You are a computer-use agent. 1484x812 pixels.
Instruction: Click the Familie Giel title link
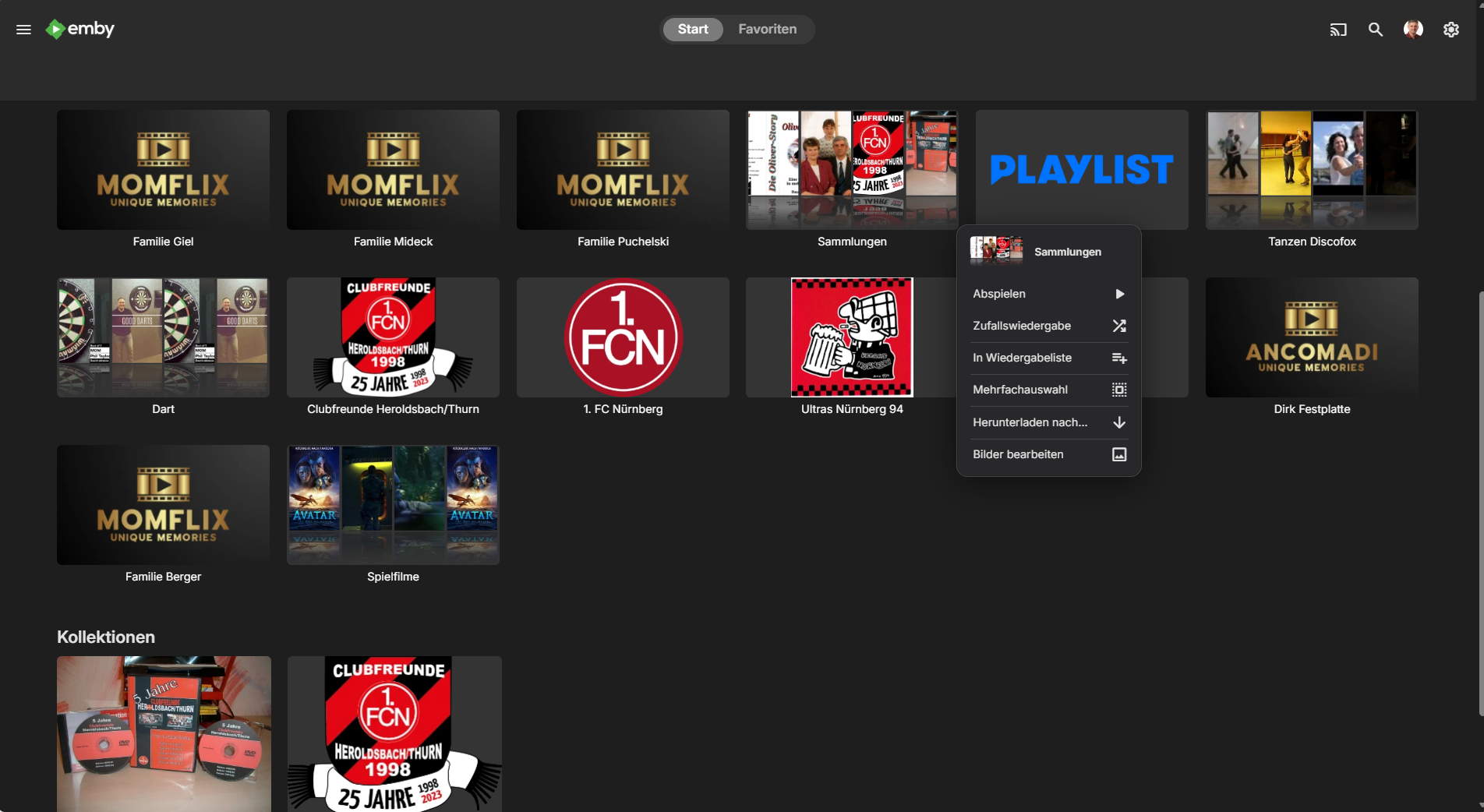click(163, 242)
